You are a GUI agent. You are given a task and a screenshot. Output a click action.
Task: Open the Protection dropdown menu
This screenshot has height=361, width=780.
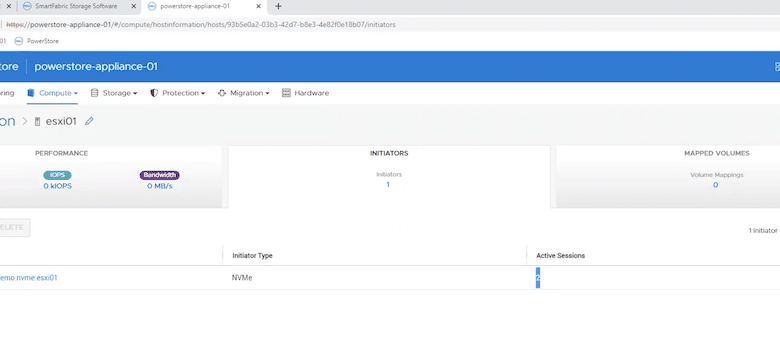(178, 93)
